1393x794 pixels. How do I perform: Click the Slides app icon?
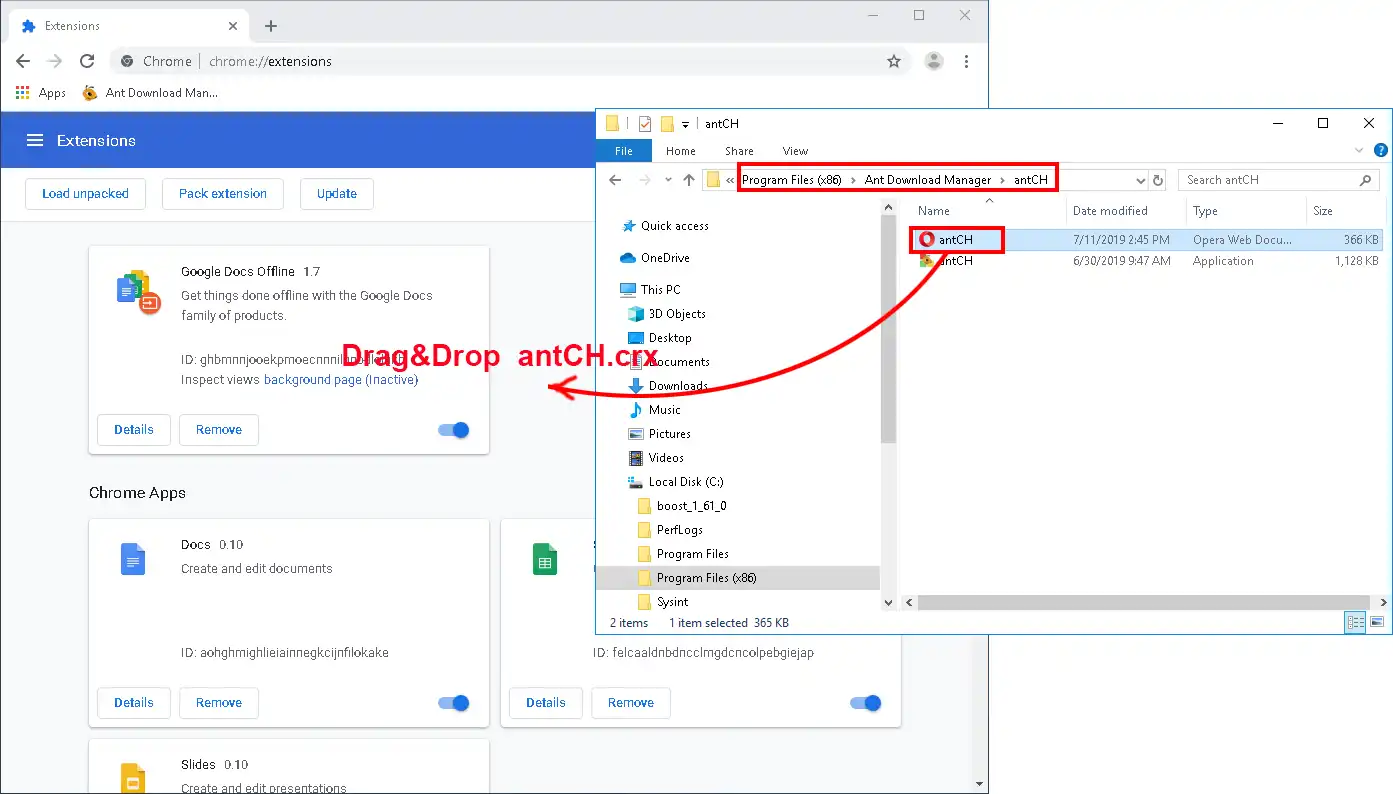point(133,778)
